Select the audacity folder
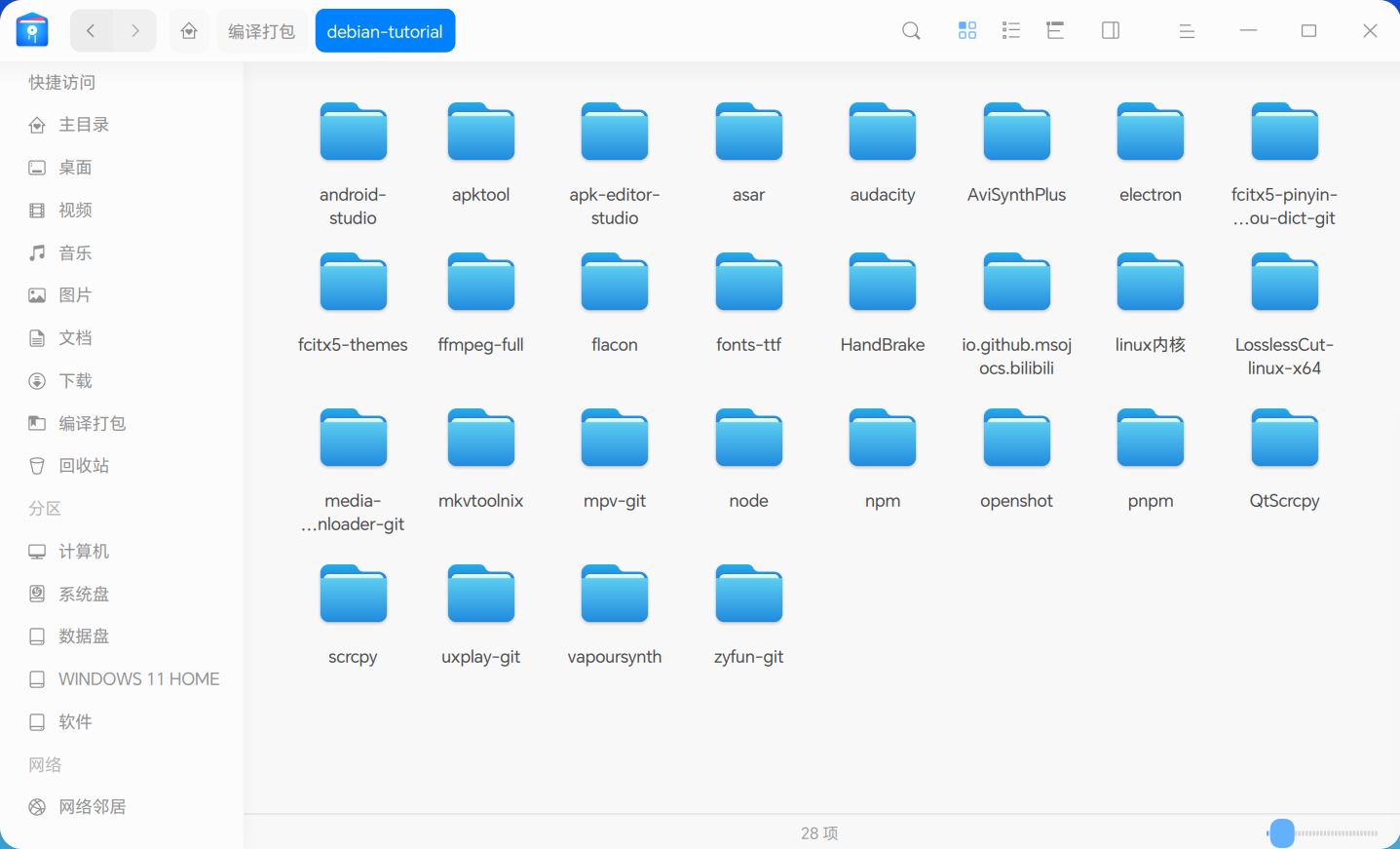The image size is (1400, 849). point(883,152)
